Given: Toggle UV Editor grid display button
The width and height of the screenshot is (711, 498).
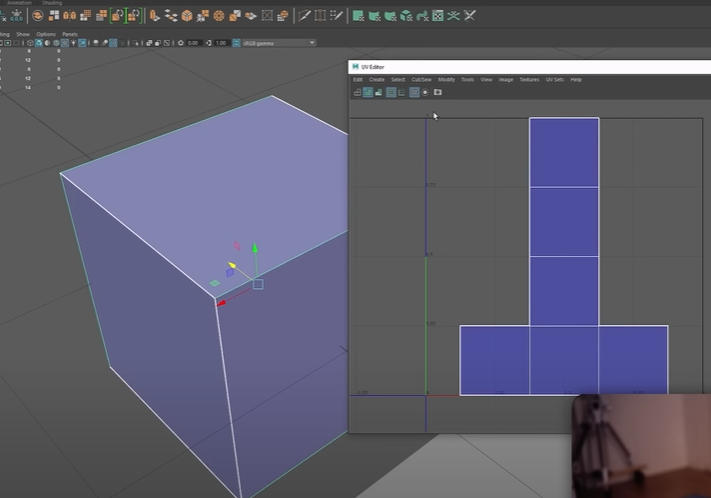Looking at the screenshot, I should coord(391,92).
